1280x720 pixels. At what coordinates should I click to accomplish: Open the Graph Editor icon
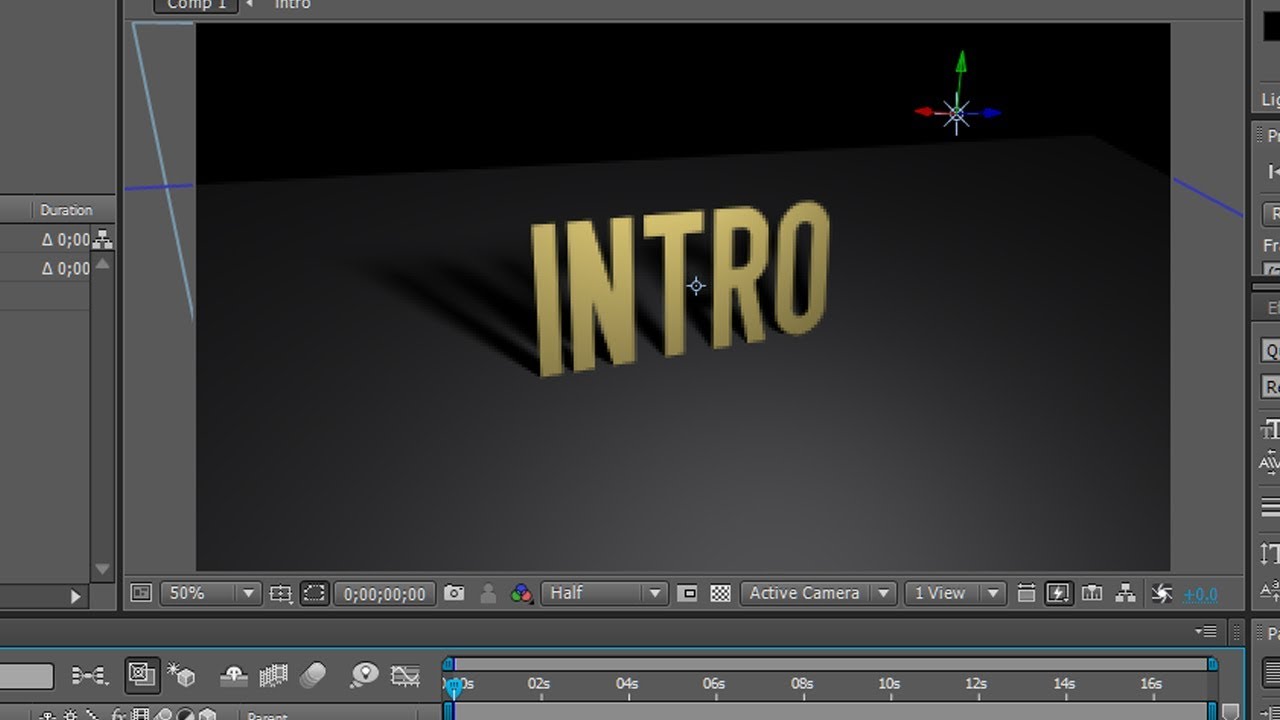(x=405, y=677)
